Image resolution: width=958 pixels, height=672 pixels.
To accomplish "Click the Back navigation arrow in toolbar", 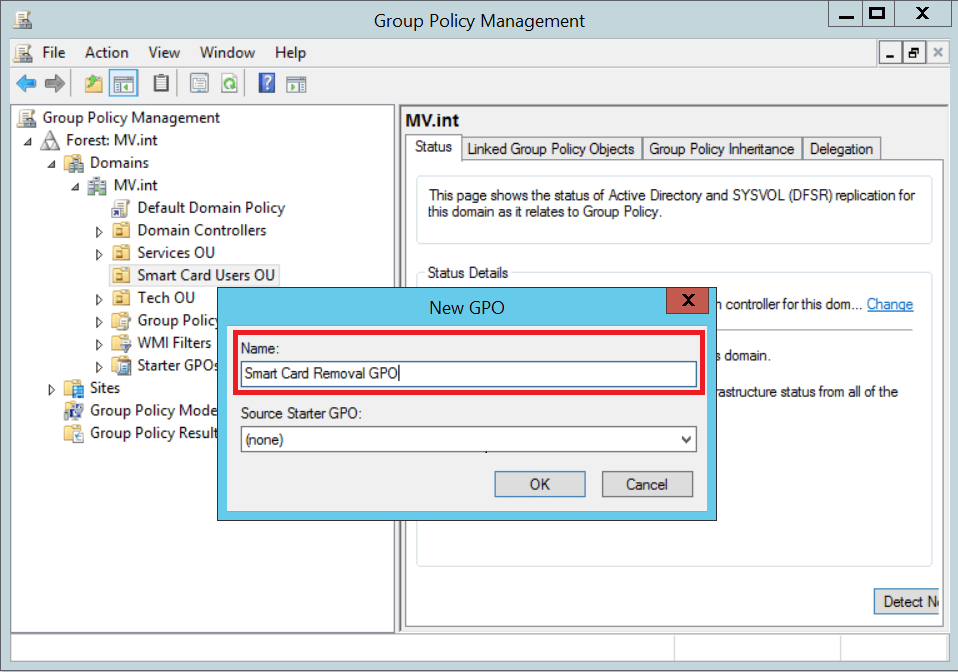I will [x=27, y=83].
